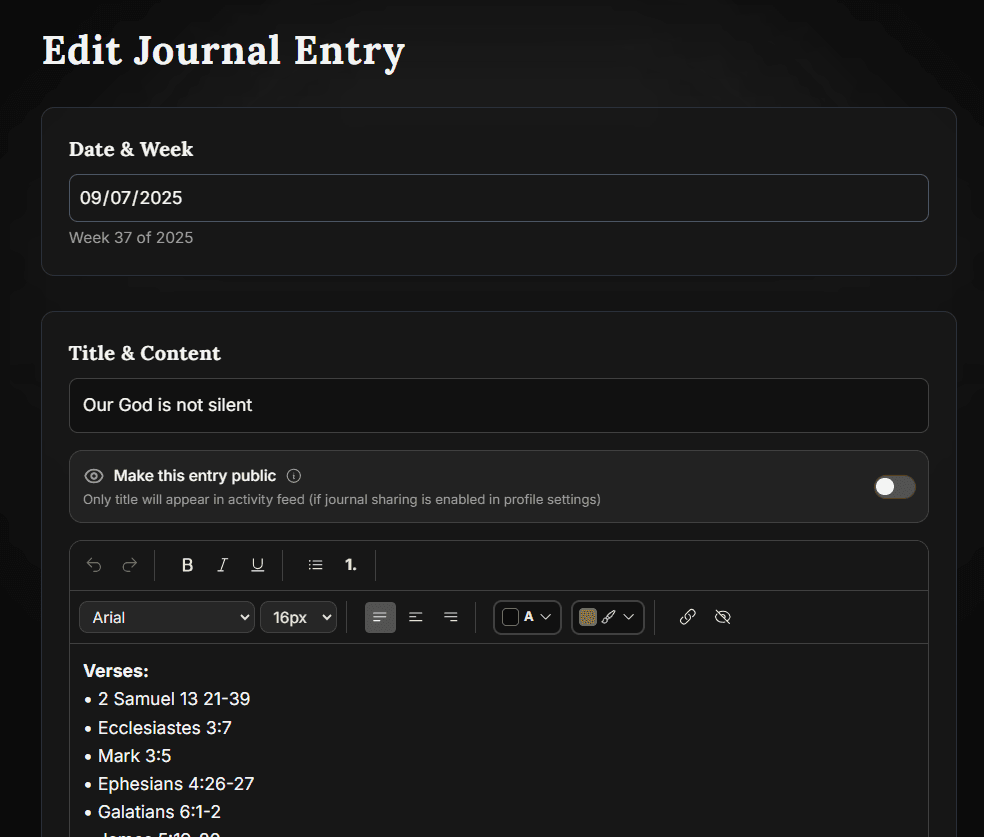Redo the last edit

(x=129, y=565)
